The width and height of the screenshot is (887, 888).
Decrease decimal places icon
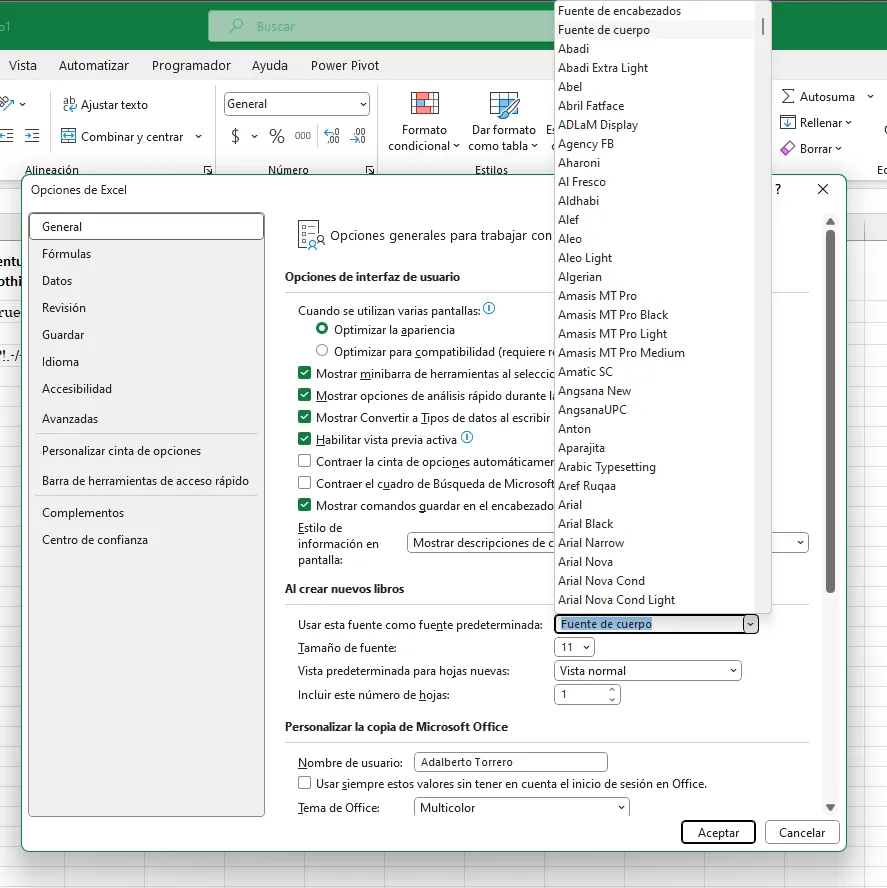click(x=359, y=136)
